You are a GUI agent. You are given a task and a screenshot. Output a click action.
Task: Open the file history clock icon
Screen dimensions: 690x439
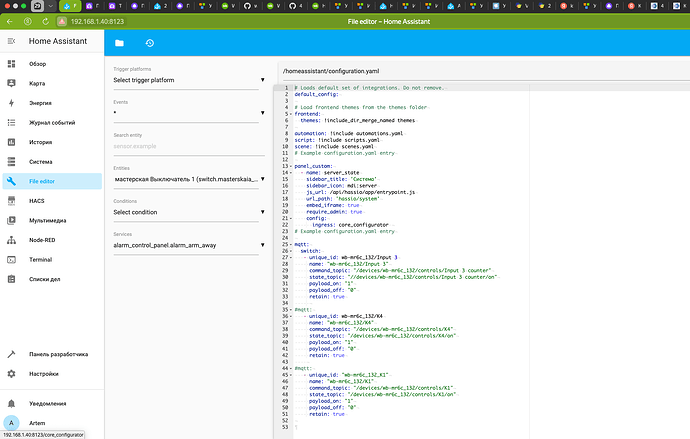[150, 43]
